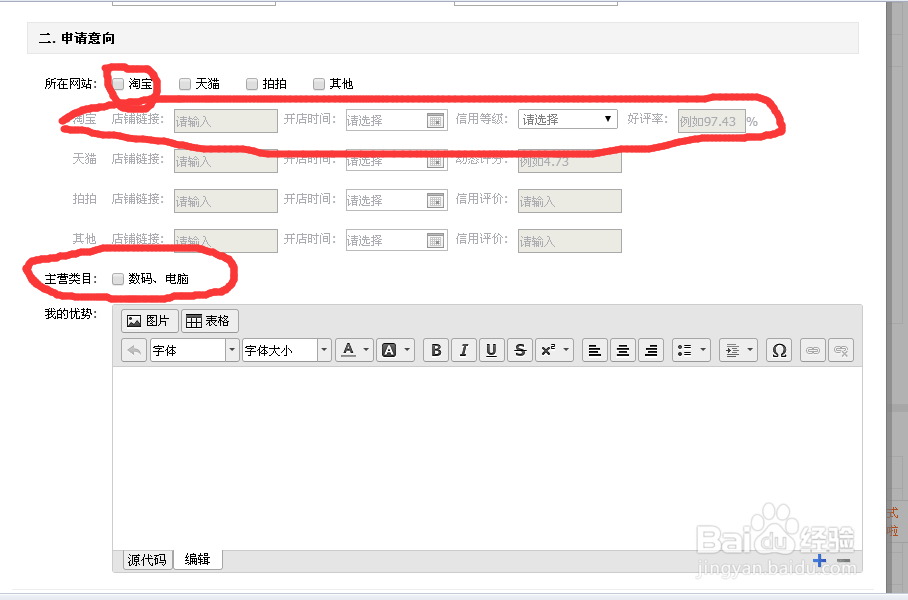The height and width of the screenshot is (600, 908).
Task: Click the 拍拍 row 开店时间 calendar icon
Action: [x=435, y=200]
